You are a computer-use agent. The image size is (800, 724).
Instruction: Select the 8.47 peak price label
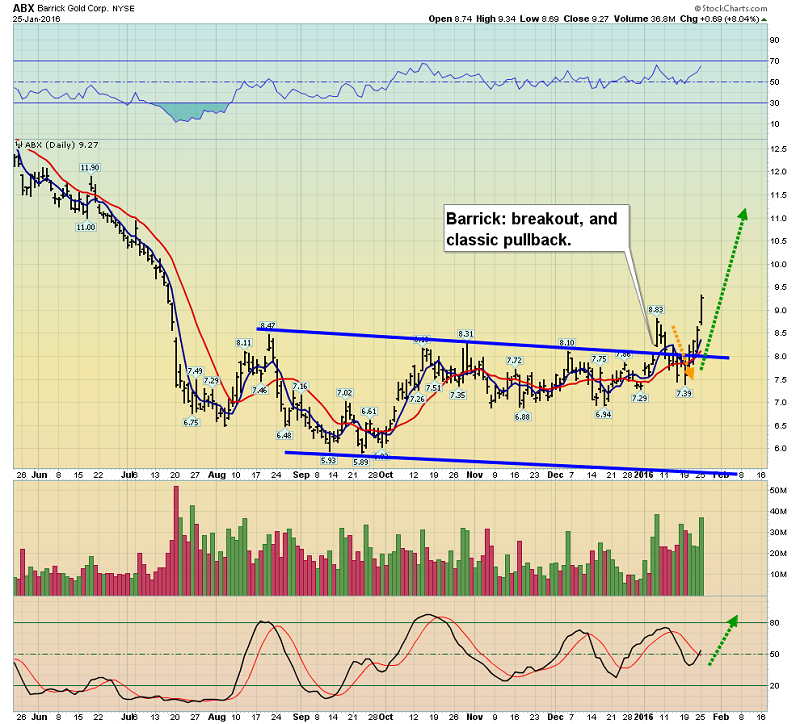click(x=268, y=326)
